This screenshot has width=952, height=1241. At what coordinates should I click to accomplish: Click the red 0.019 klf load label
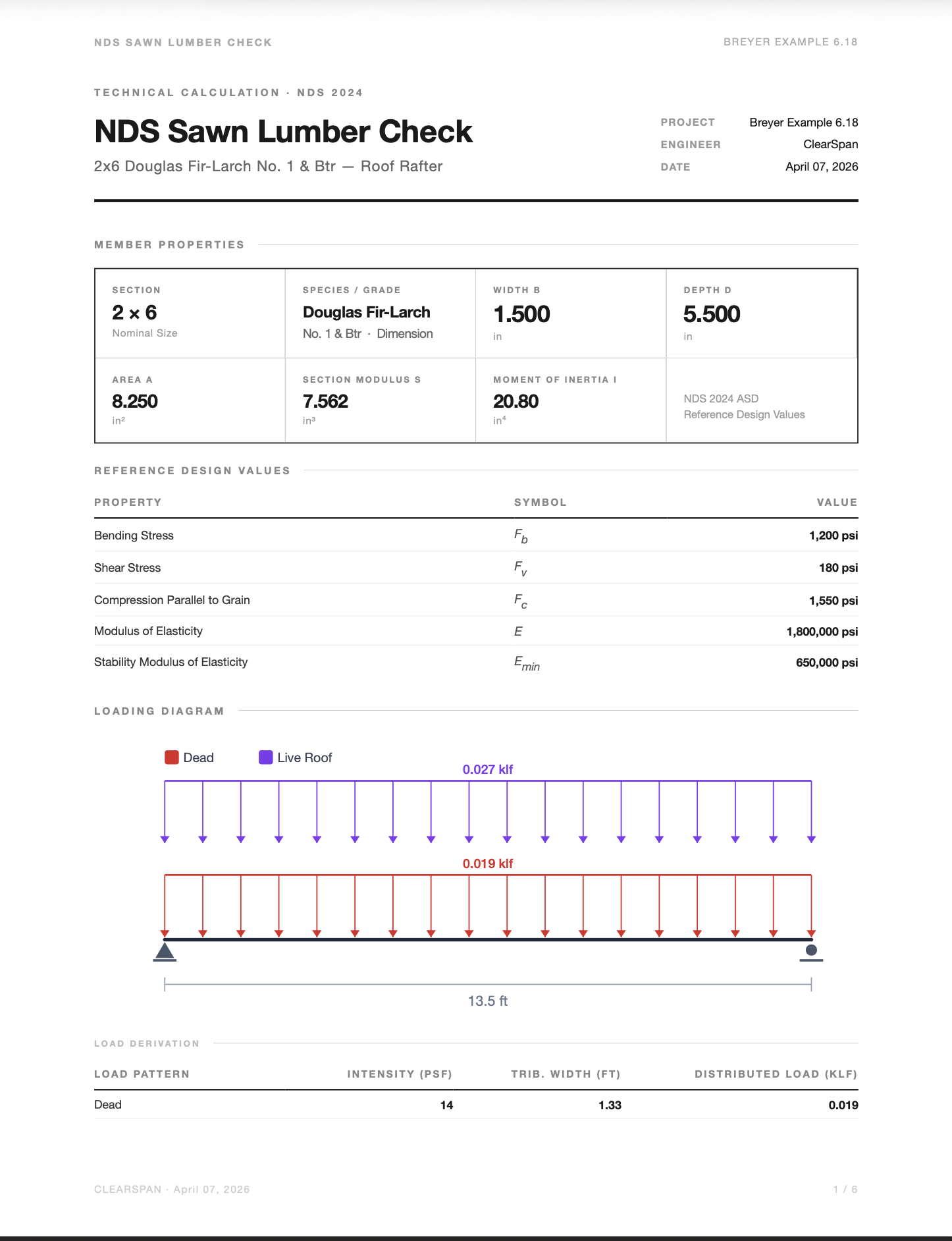pyautogui.click(x=487, y=864)
